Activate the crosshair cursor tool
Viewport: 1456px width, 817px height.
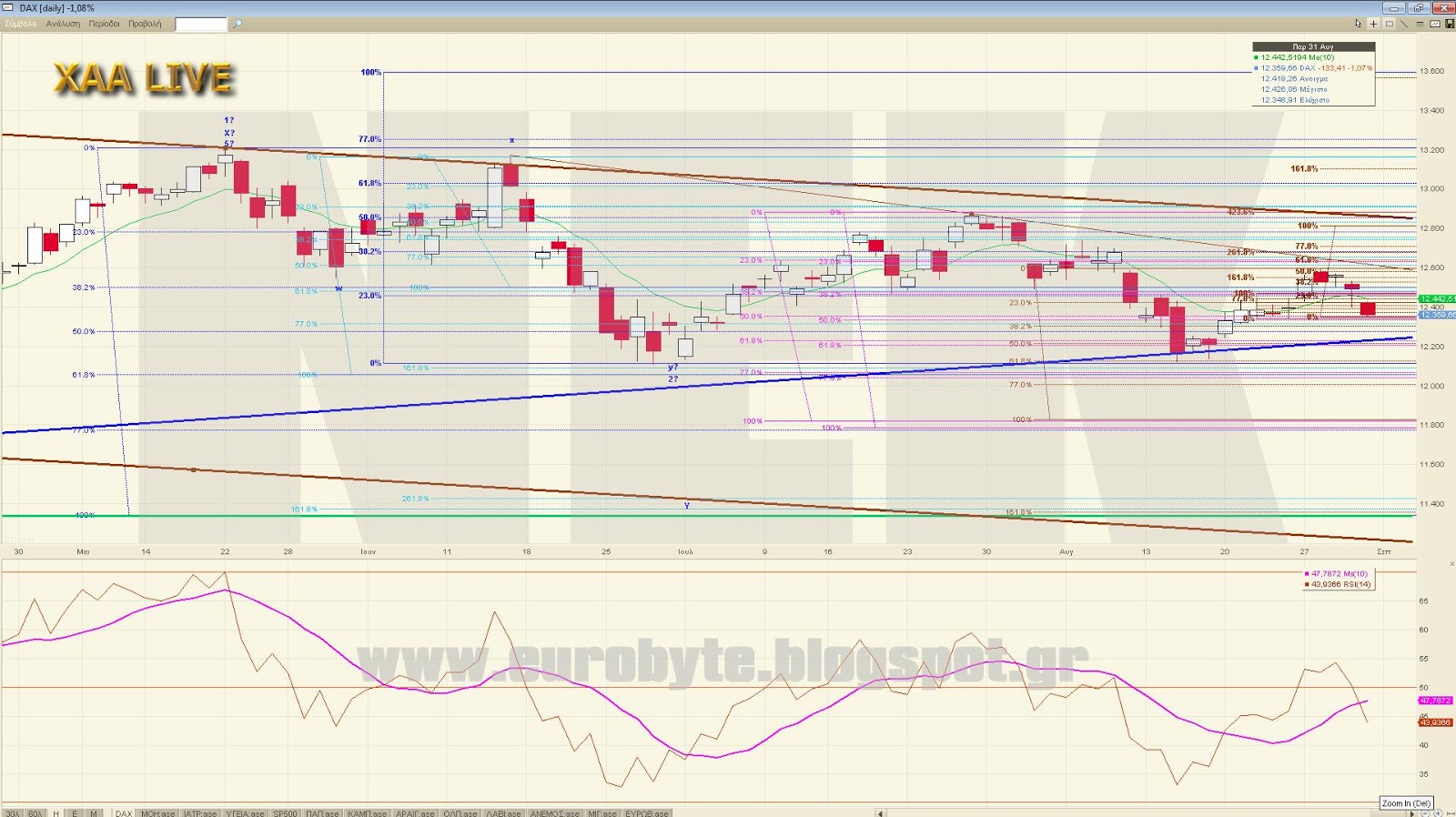1373,24
